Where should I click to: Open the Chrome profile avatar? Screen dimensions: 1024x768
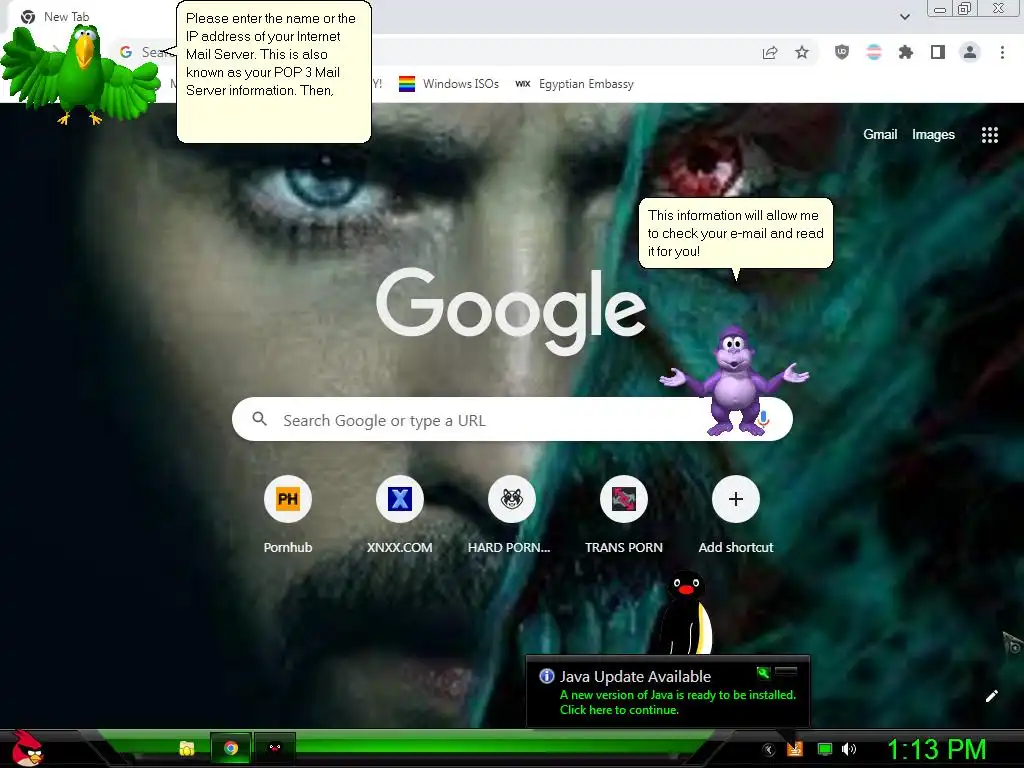[x=970, y=52]
